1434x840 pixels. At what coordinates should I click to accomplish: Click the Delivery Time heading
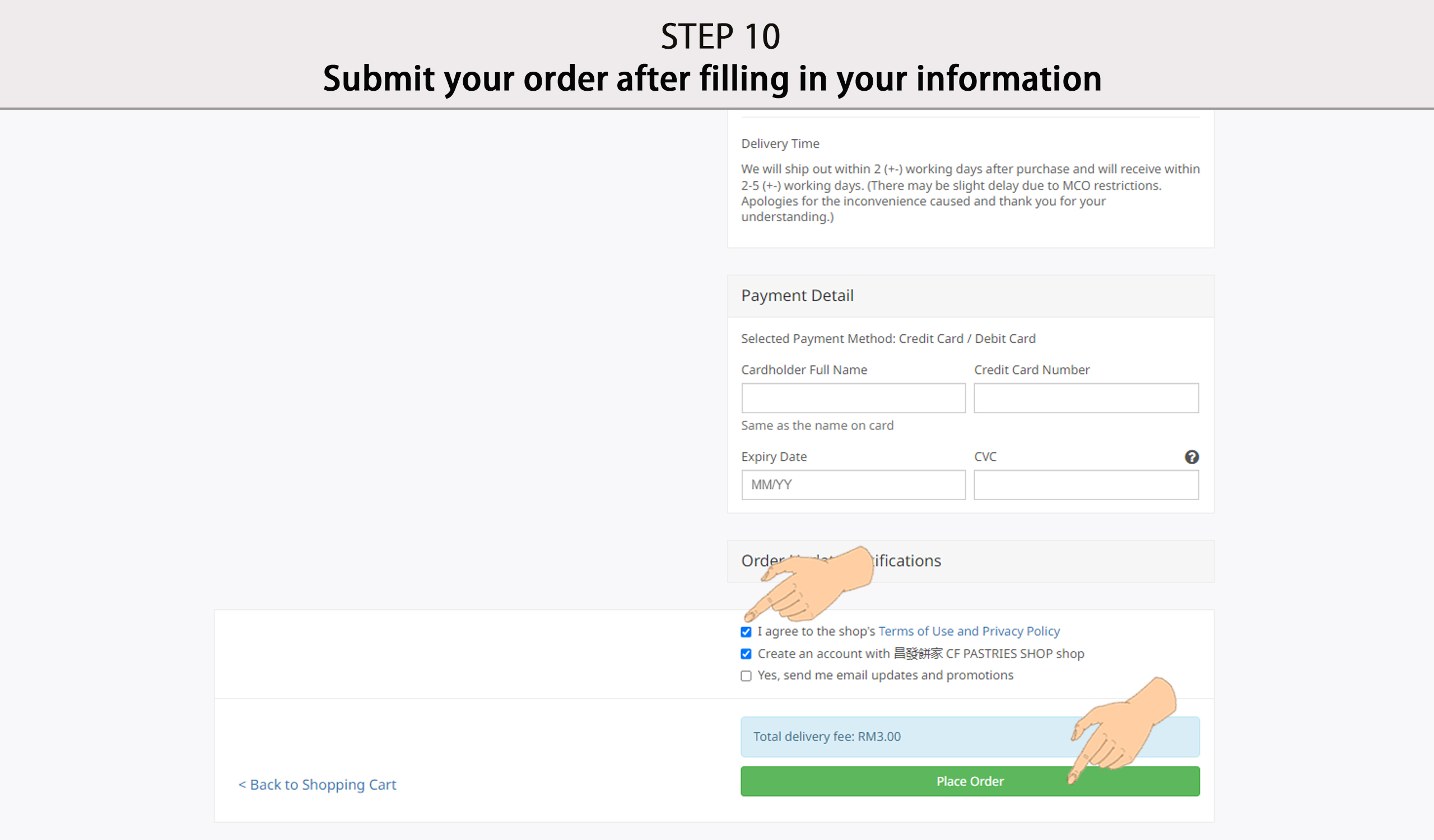point(780,144)
